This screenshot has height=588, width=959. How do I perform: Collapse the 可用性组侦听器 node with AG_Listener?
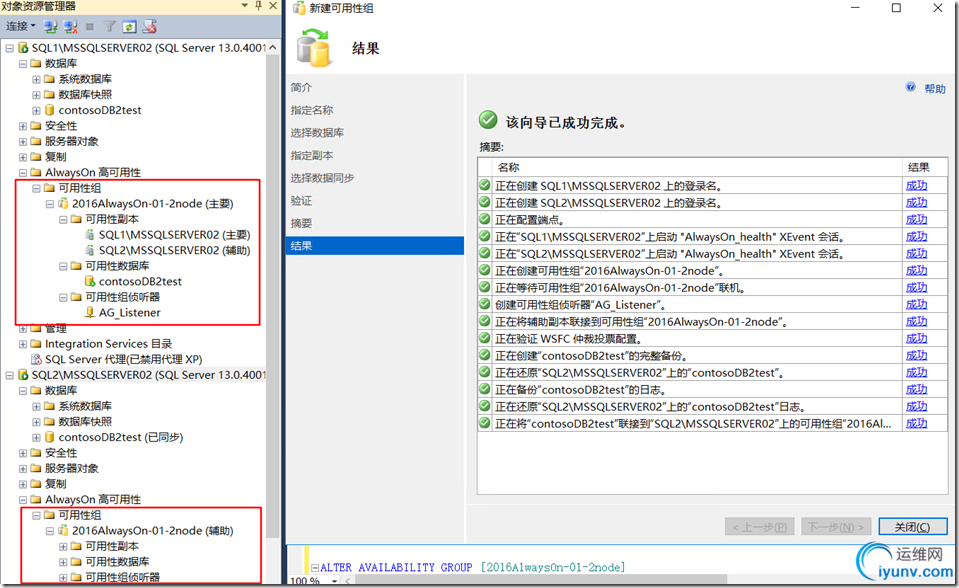[x=63, y=297]
